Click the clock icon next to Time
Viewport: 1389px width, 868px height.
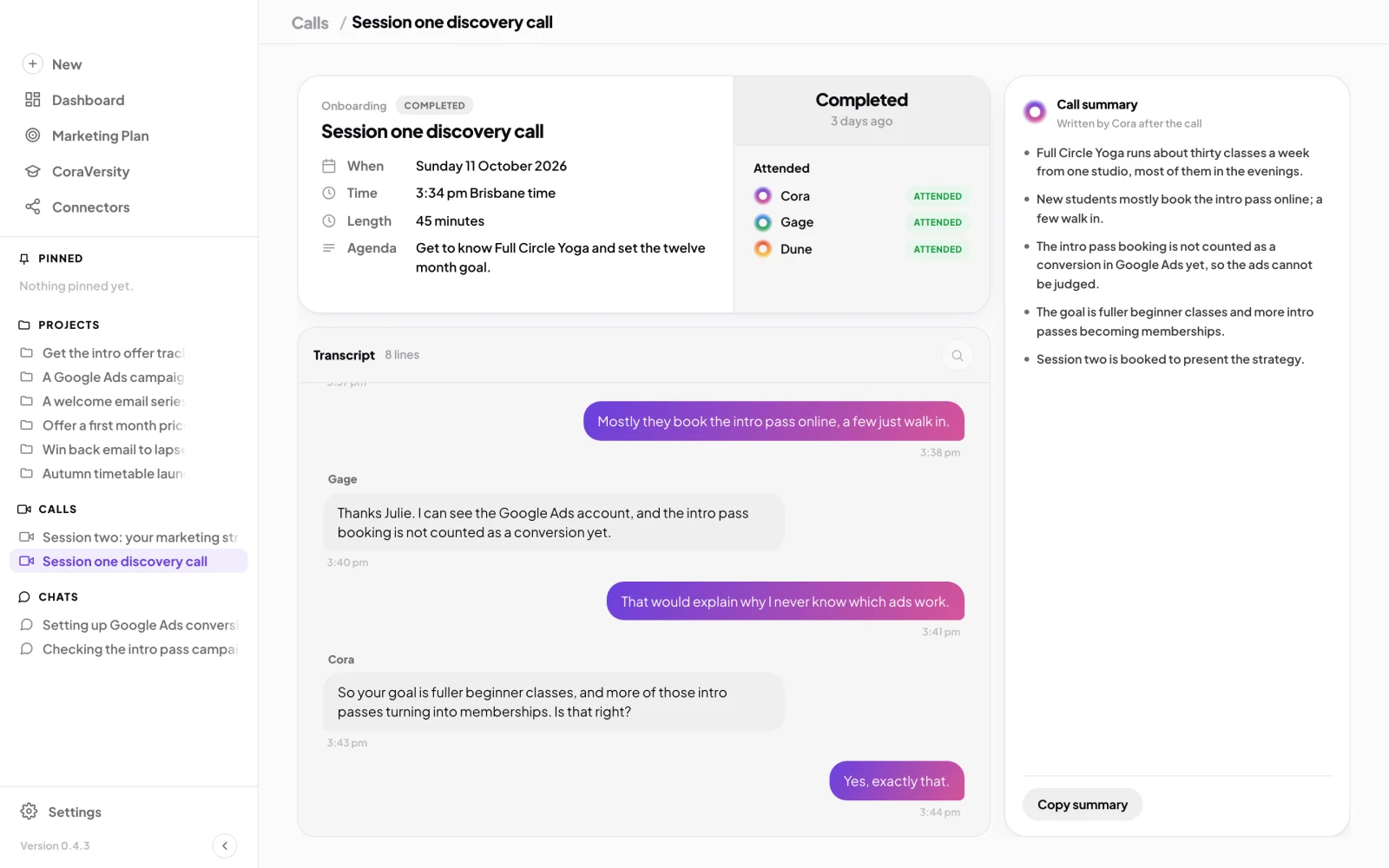pos(329,194)
